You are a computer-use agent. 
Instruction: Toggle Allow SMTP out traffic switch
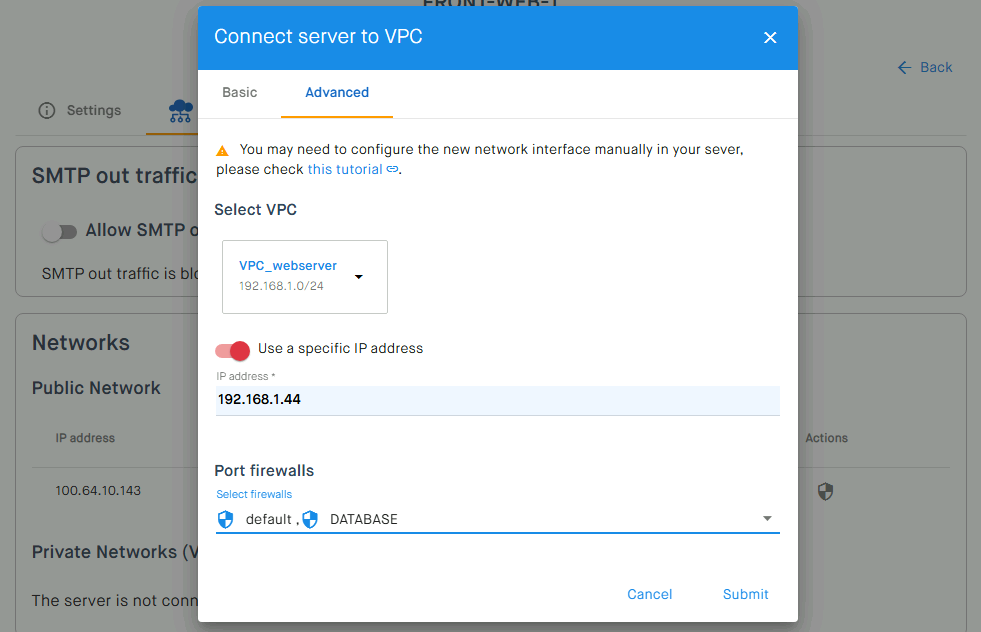(59, 232)
